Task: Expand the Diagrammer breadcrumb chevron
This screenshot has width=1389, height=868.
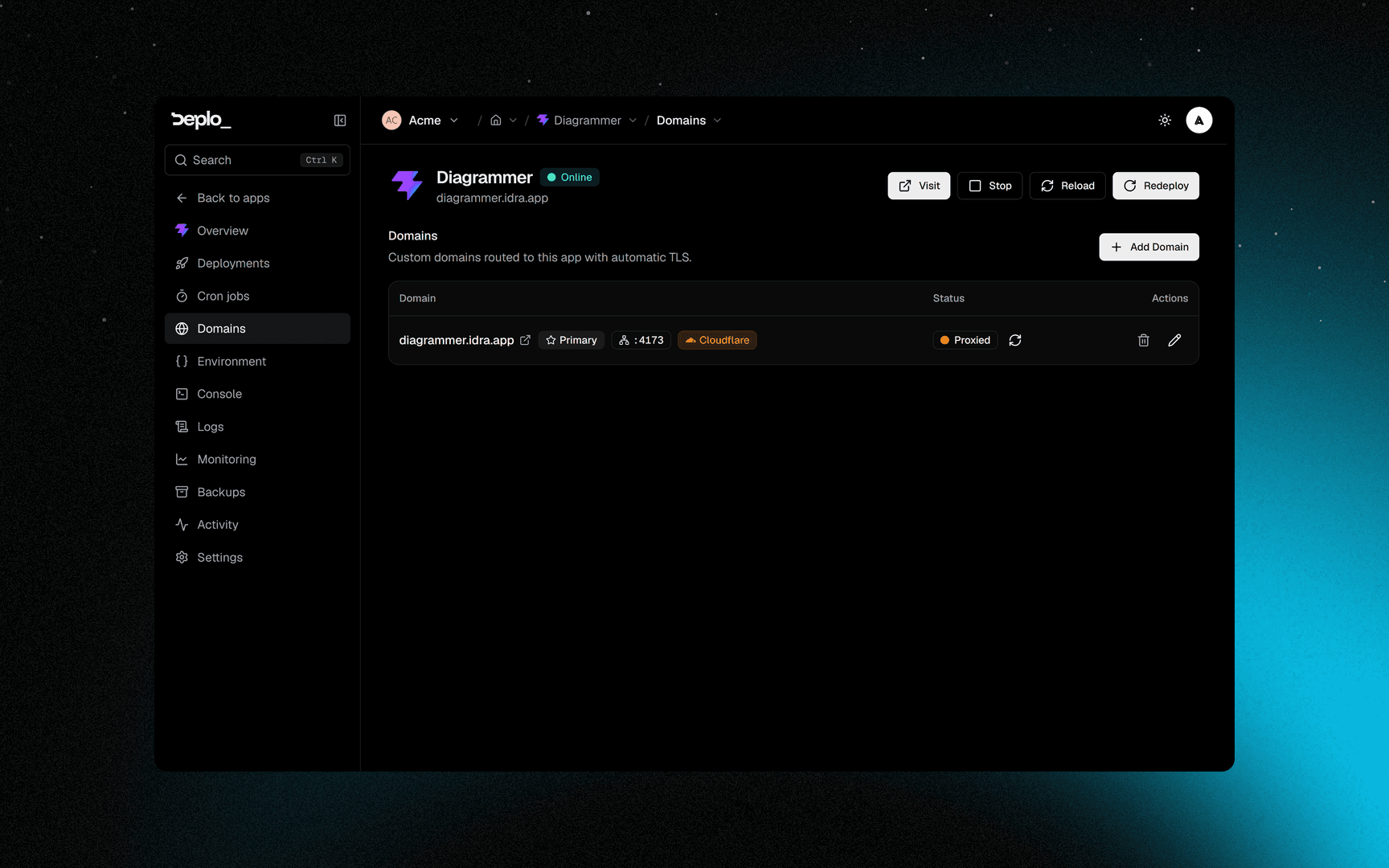Action: pos(633,121)
